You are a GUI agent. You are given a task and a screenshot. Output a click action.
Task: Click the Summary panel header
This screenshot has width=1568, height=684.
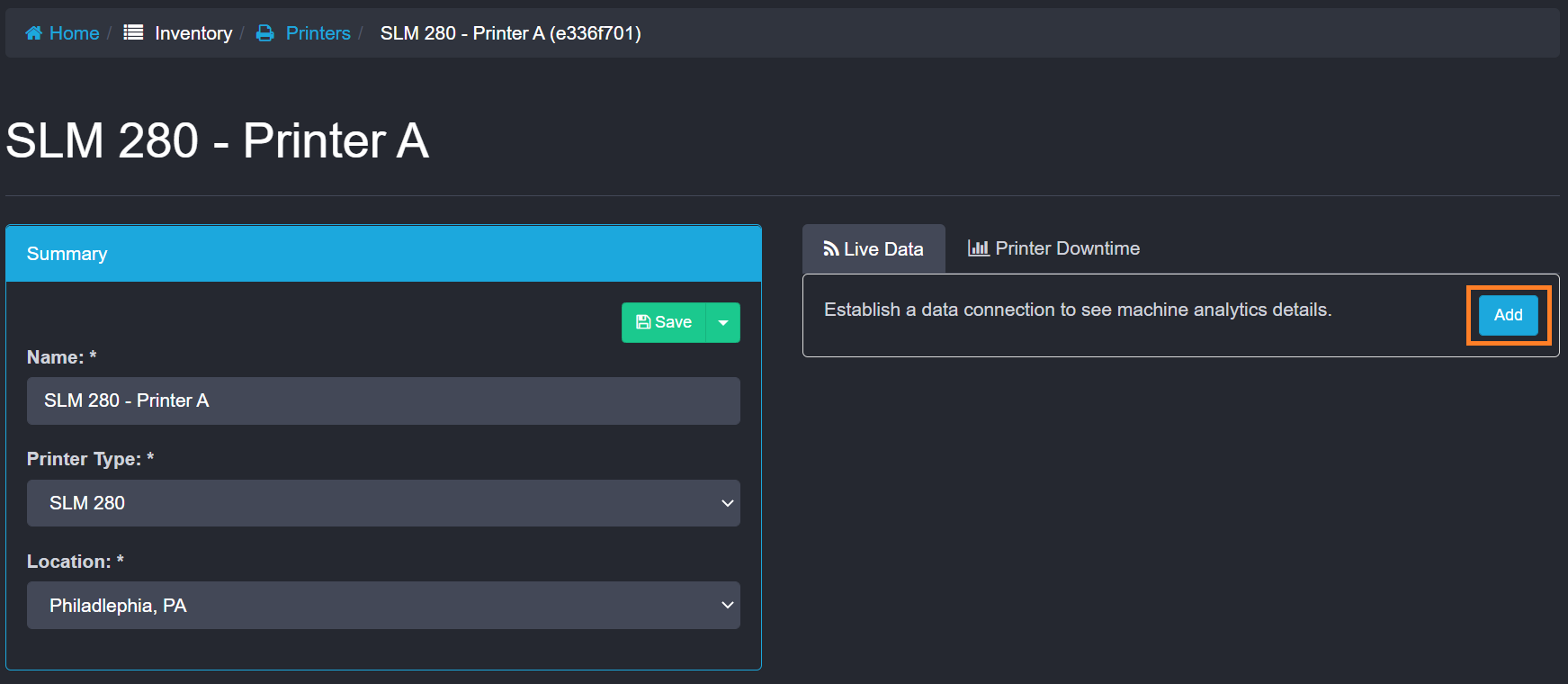click(383, 254)
